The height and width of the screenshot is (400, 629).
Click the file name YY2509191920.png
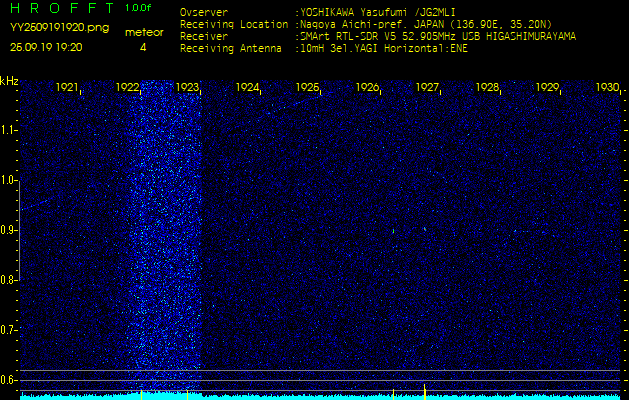click(59, 28)
